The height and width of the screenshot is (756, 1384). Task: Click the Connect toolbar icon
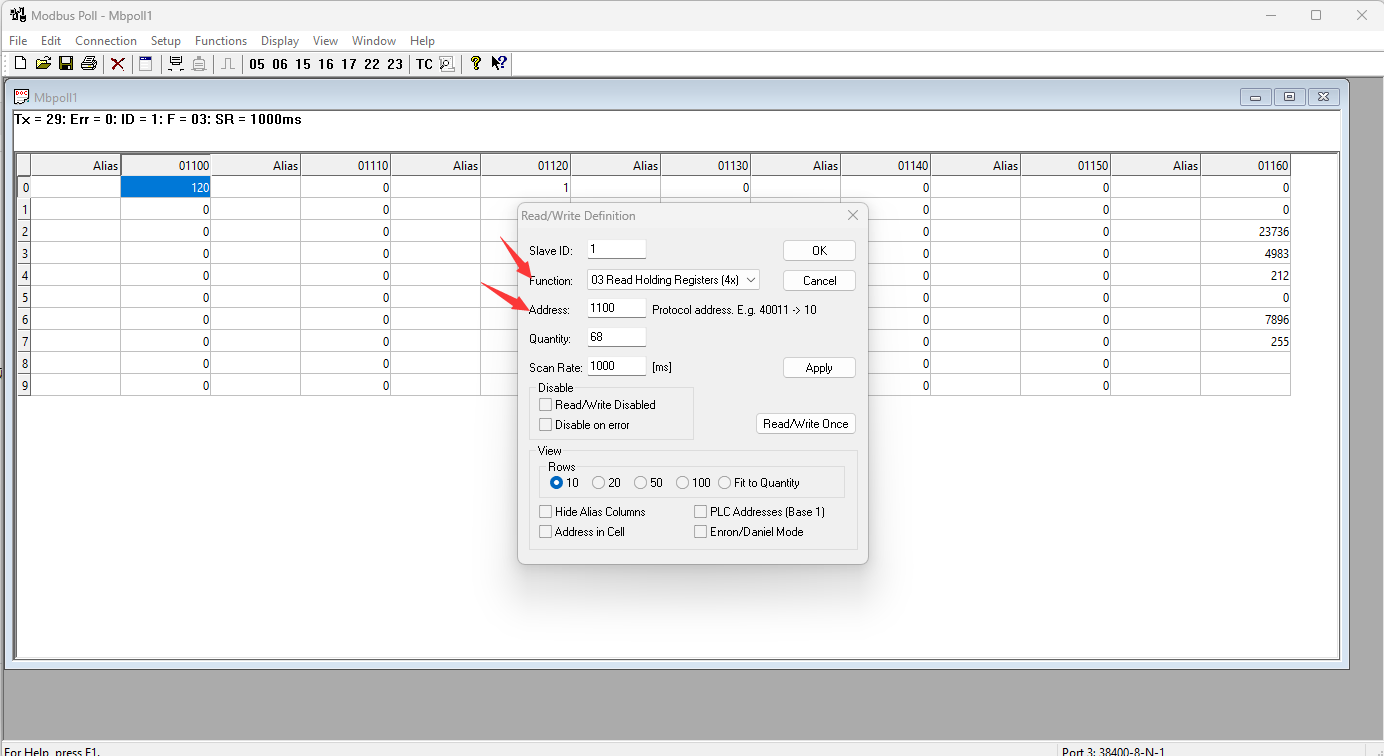[x=176, y=64]
